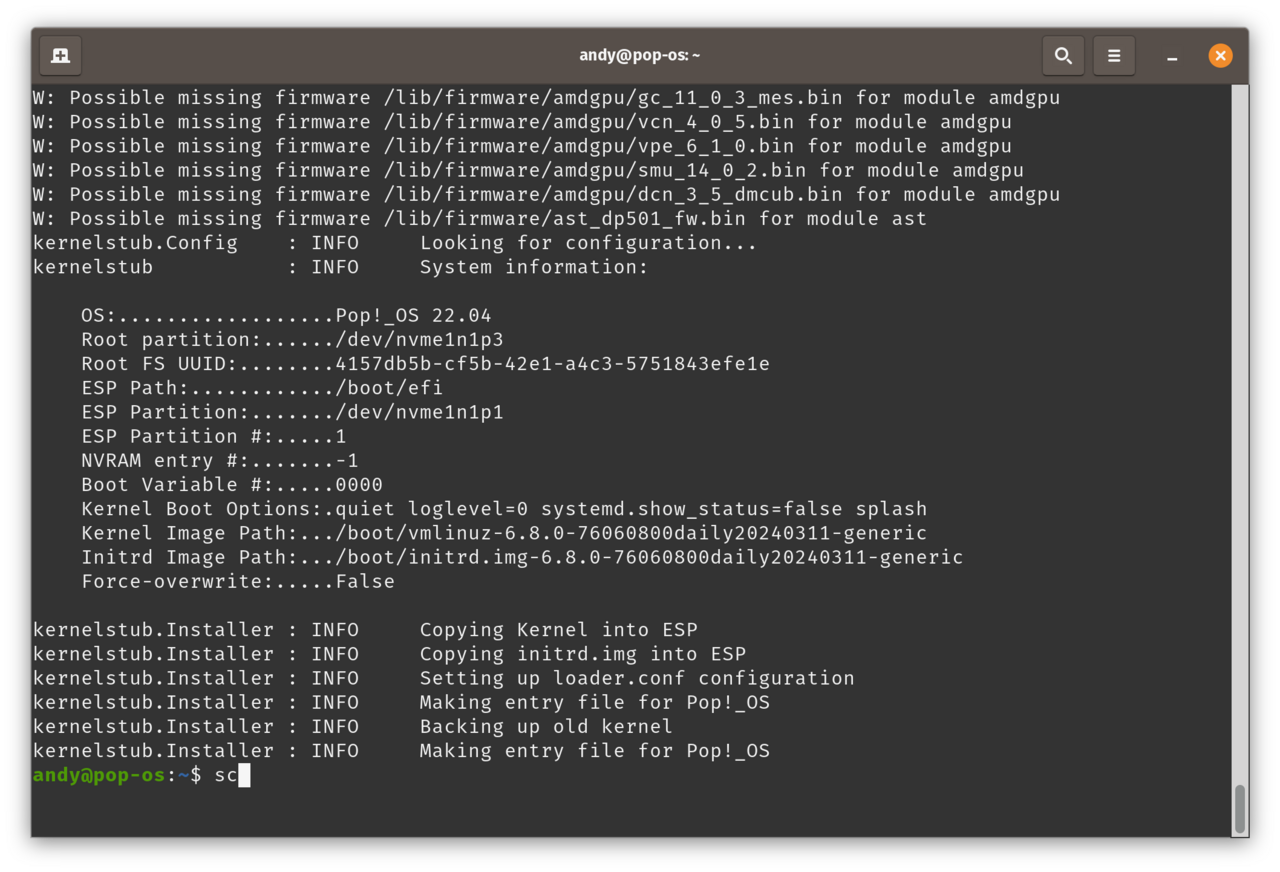Minimize the terminal window
Image resolution: width=1280 pixels, height=872 pixels.
tap(1172, 56)
